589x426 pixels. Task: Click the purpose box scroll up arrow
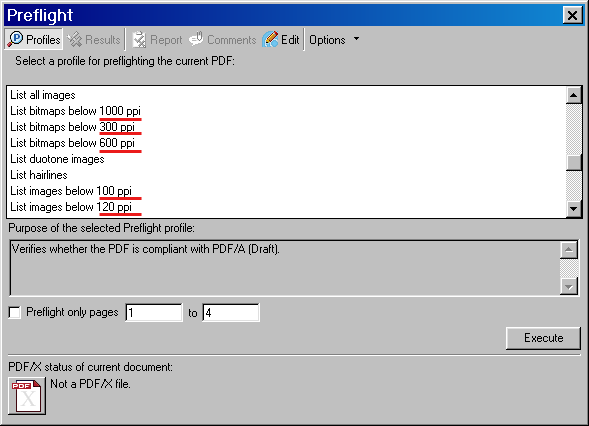tap(569, 250)
